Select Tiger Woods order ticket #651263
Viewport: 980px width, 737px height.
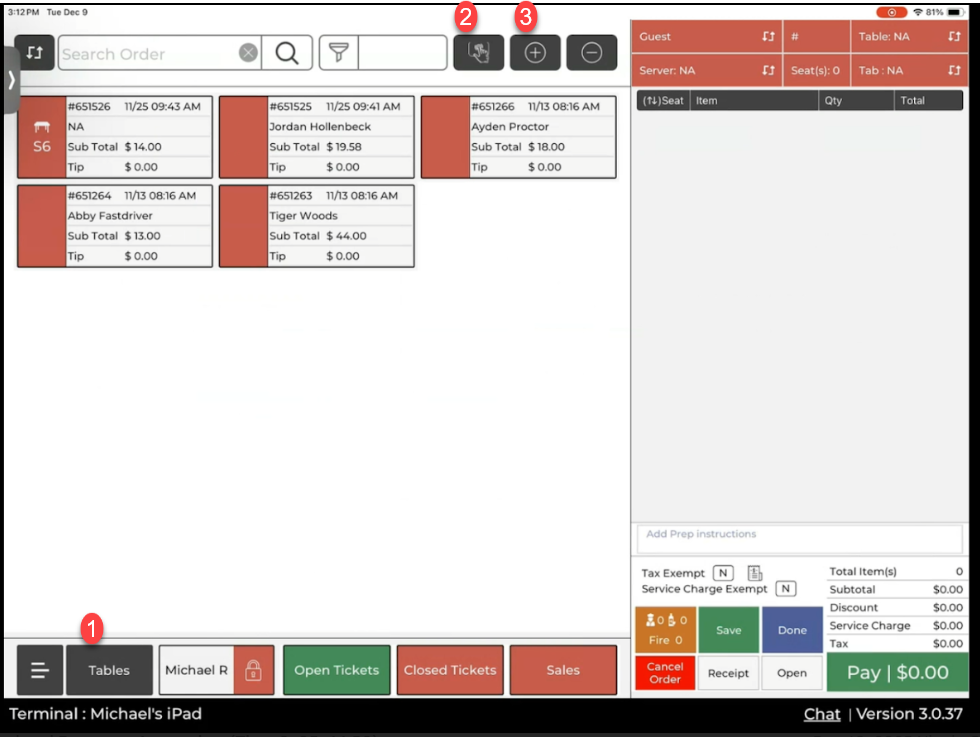[x=316, y=226]
